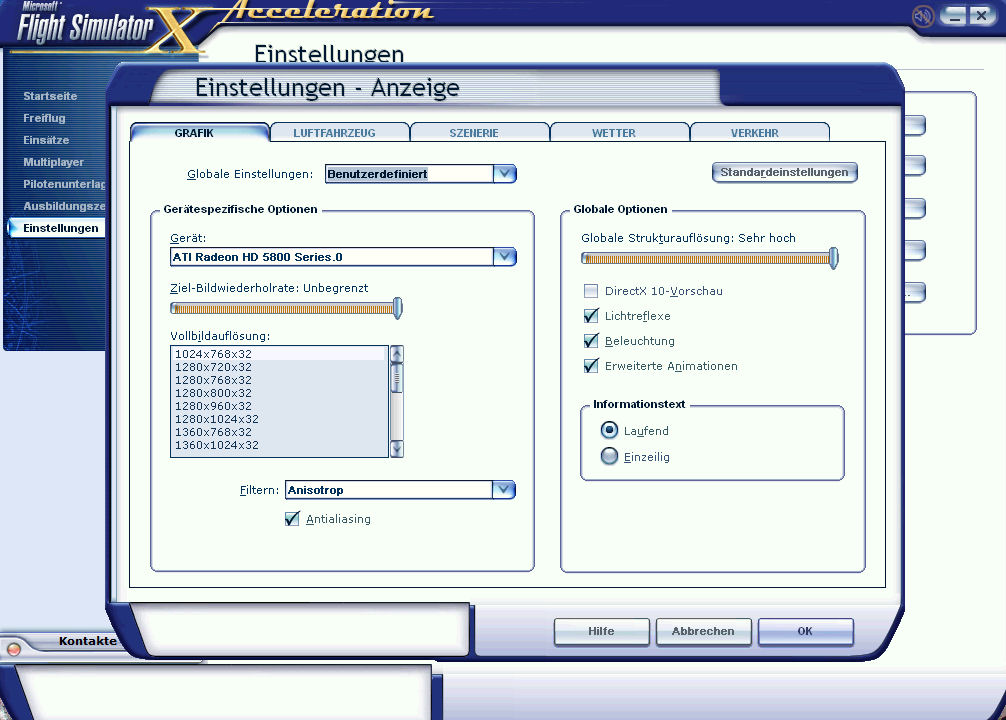Disable Erweiterte Animationen checkbox
Screen dimensions: 1006x720
coord(591,366)
